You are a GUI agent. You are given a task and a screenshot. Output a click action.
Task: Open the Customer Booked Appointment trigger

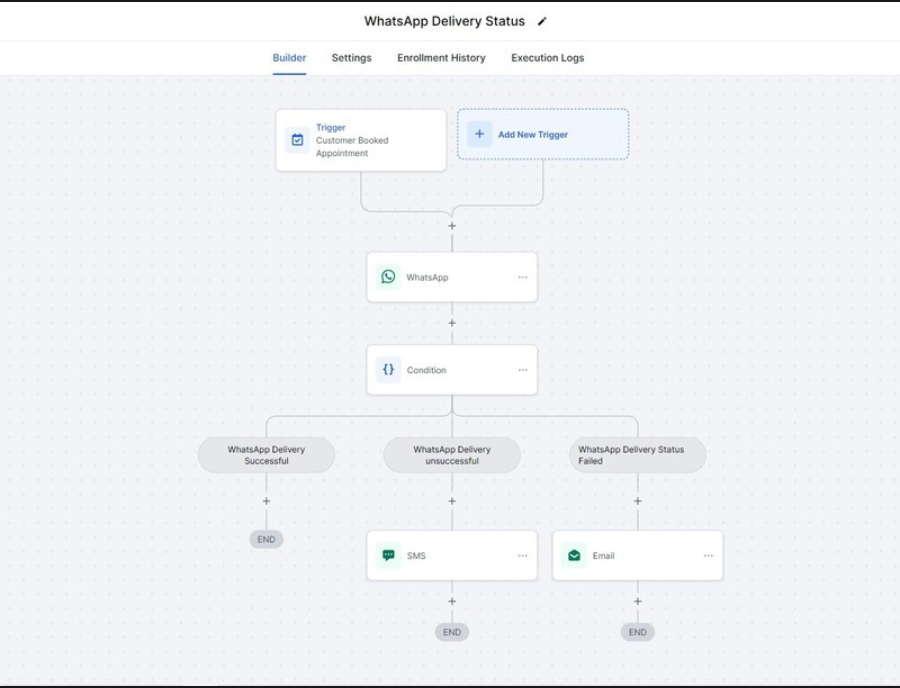coord(361,140)
